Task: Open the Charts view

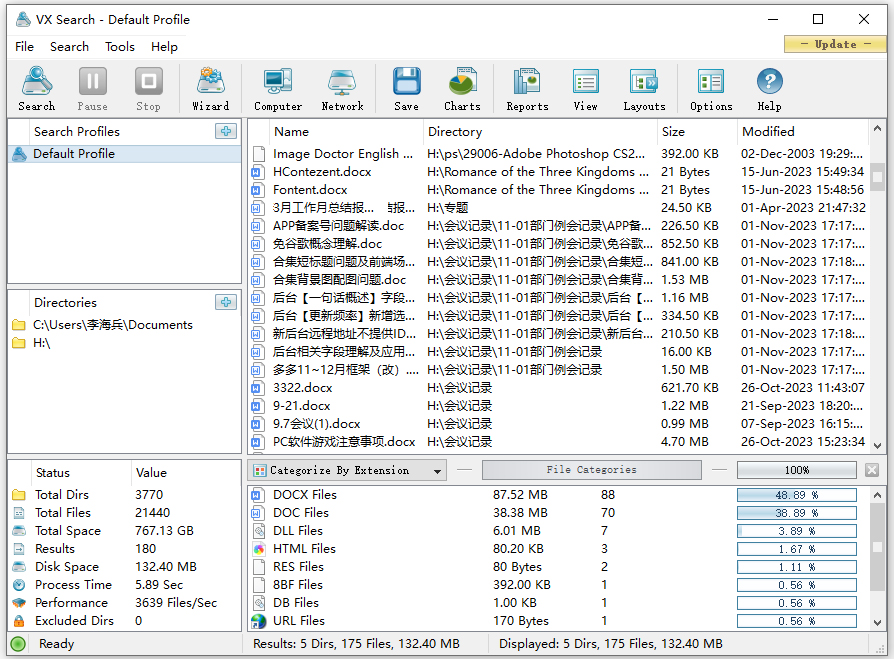Action: tap(462, 89)
